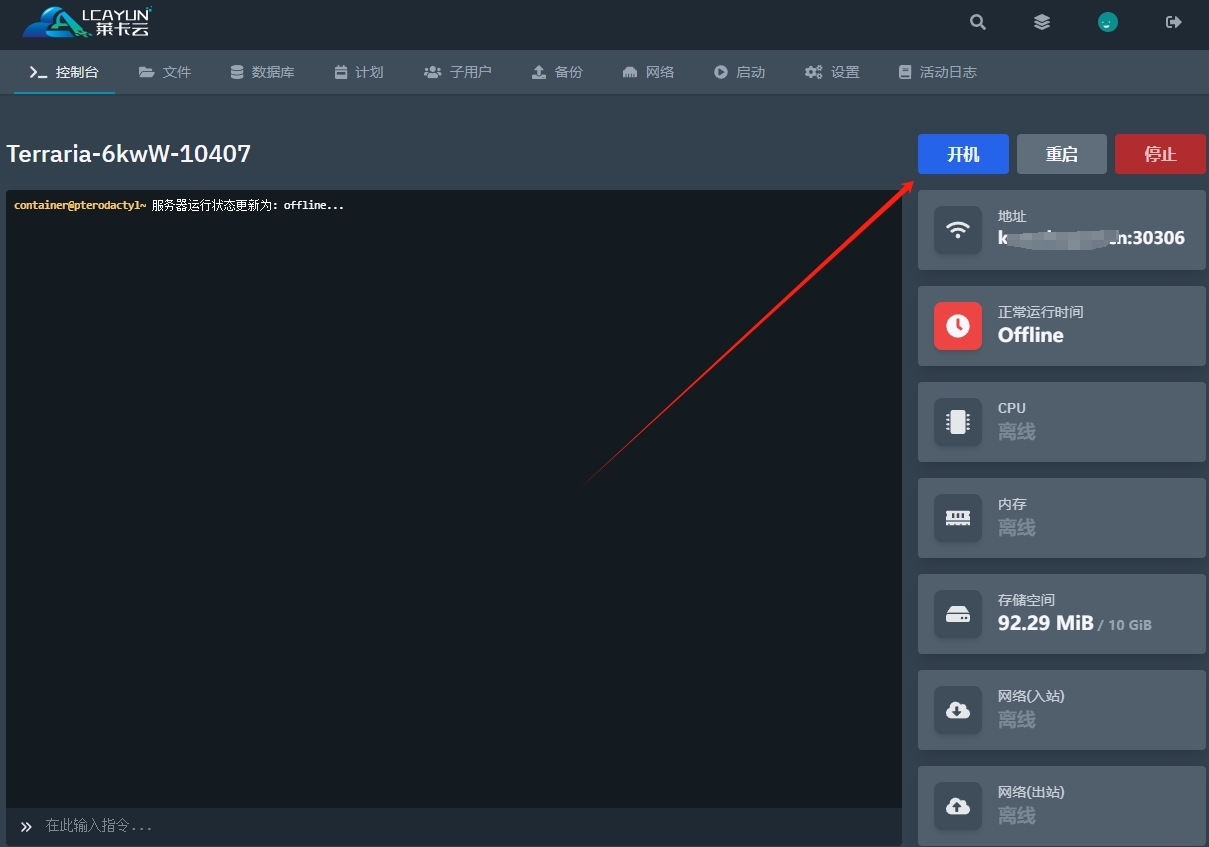Image resolution: width=1209 pixels, height=847 pixels.
Task: Click the outbound network upload cloud icon
Action: (958, 806)
